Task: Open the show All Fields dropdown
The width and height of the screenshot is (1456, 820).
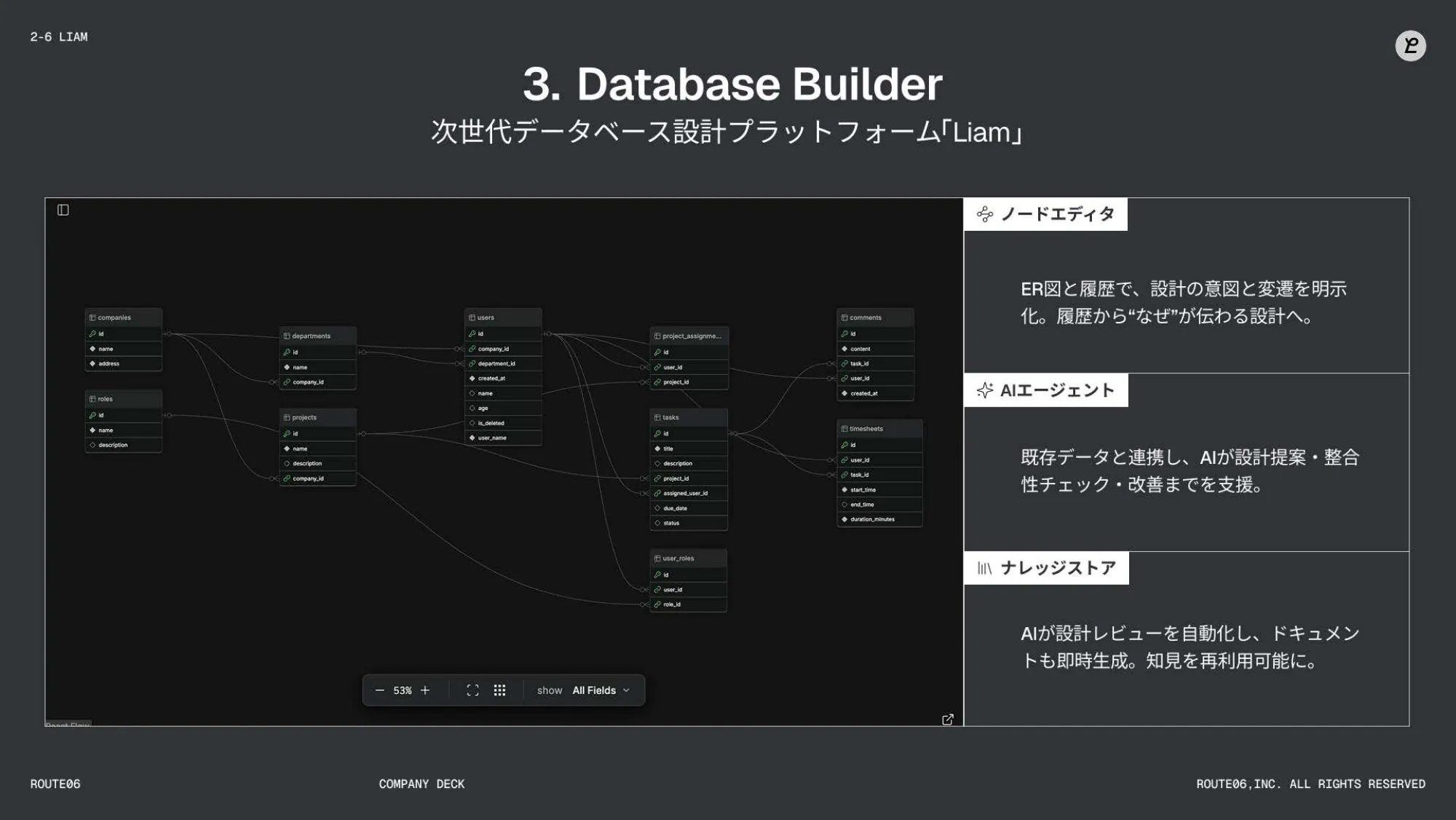Action: pos(593,690)
